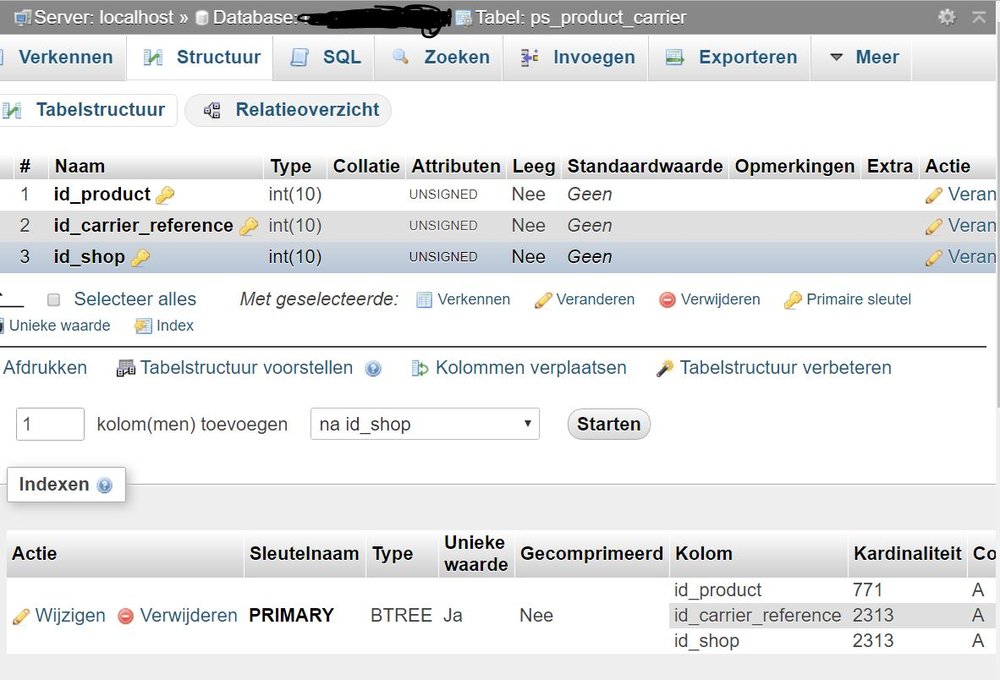Screen dimensions: 1000x680
Task: Click the Afdrukken link
Action: [45, 368]
